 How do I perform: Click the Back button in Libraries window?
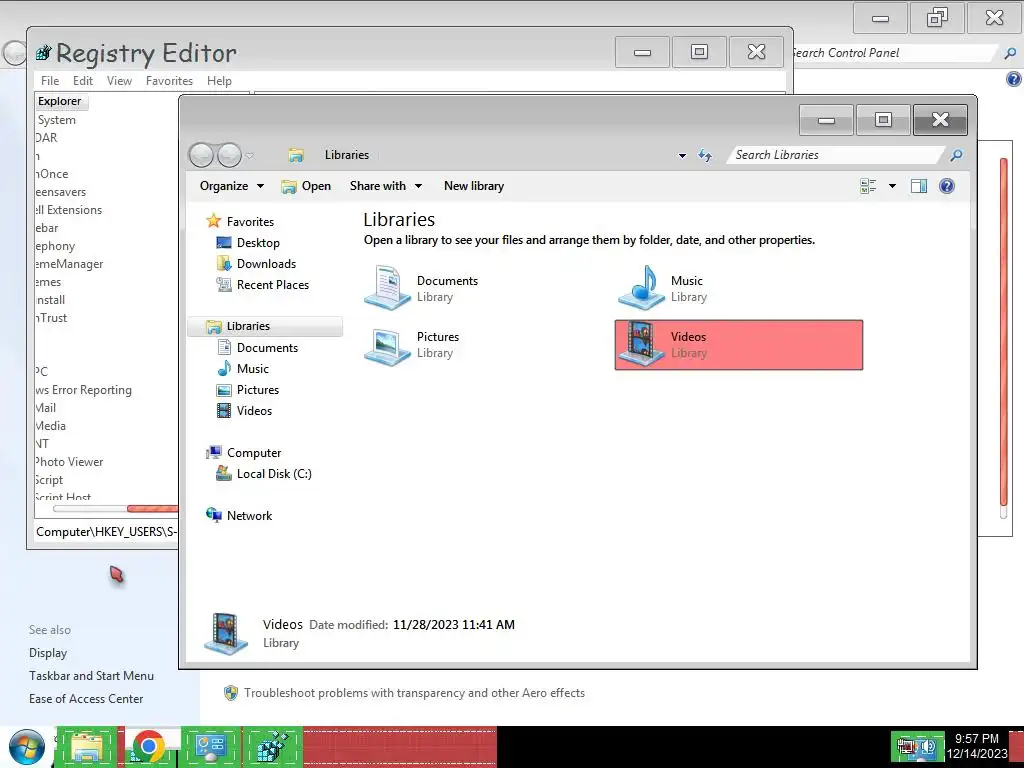(201, 155)
